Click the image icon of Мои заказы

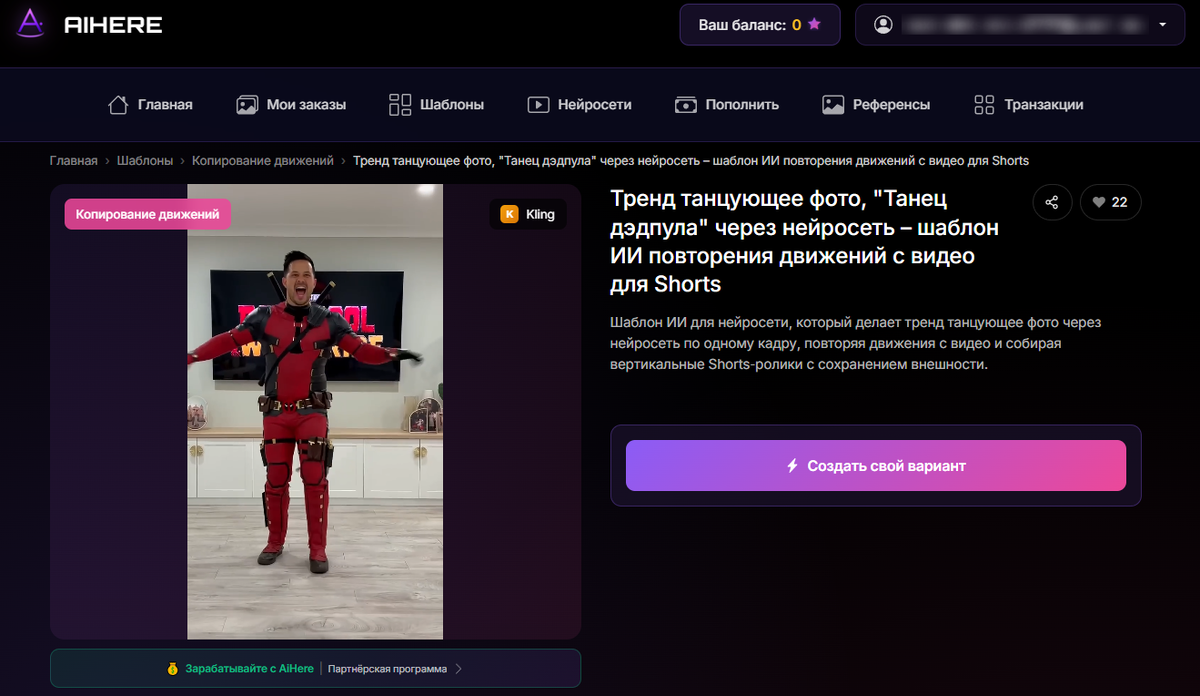click(x=247, y=104)
